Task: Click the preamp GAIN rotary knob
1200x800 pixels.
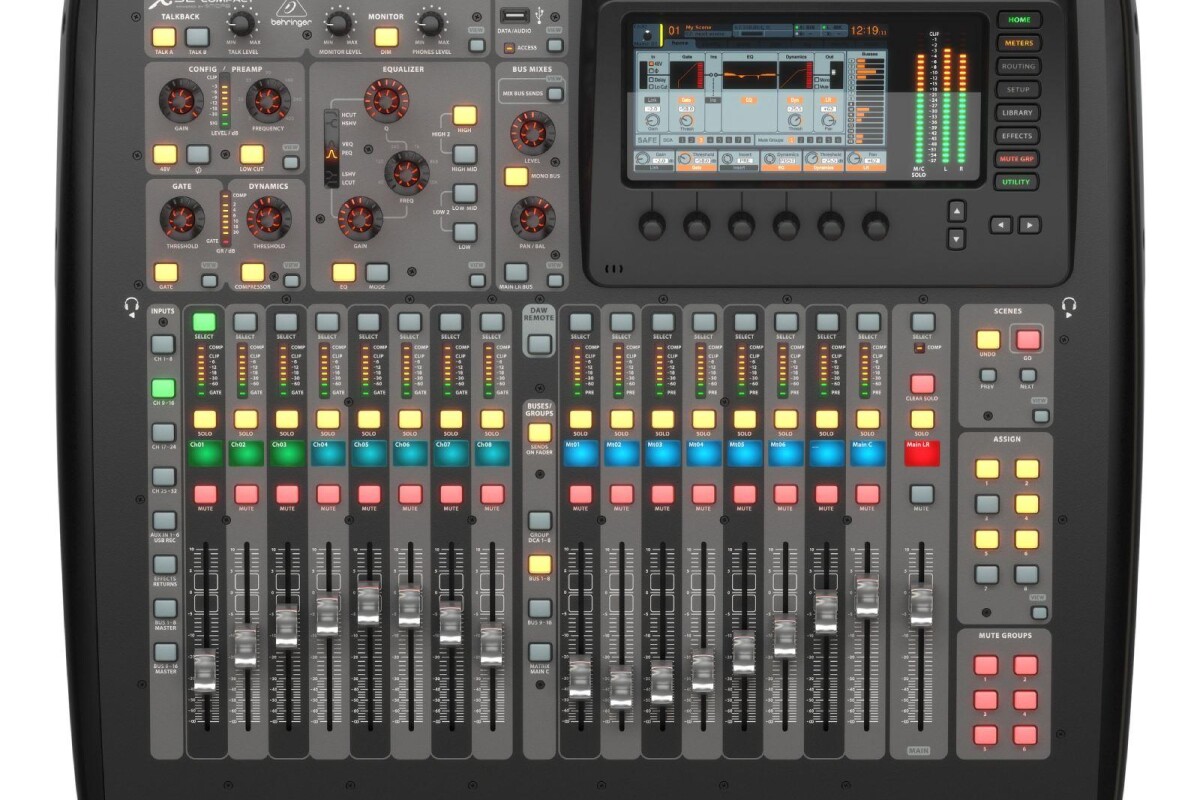Action: 181,100
